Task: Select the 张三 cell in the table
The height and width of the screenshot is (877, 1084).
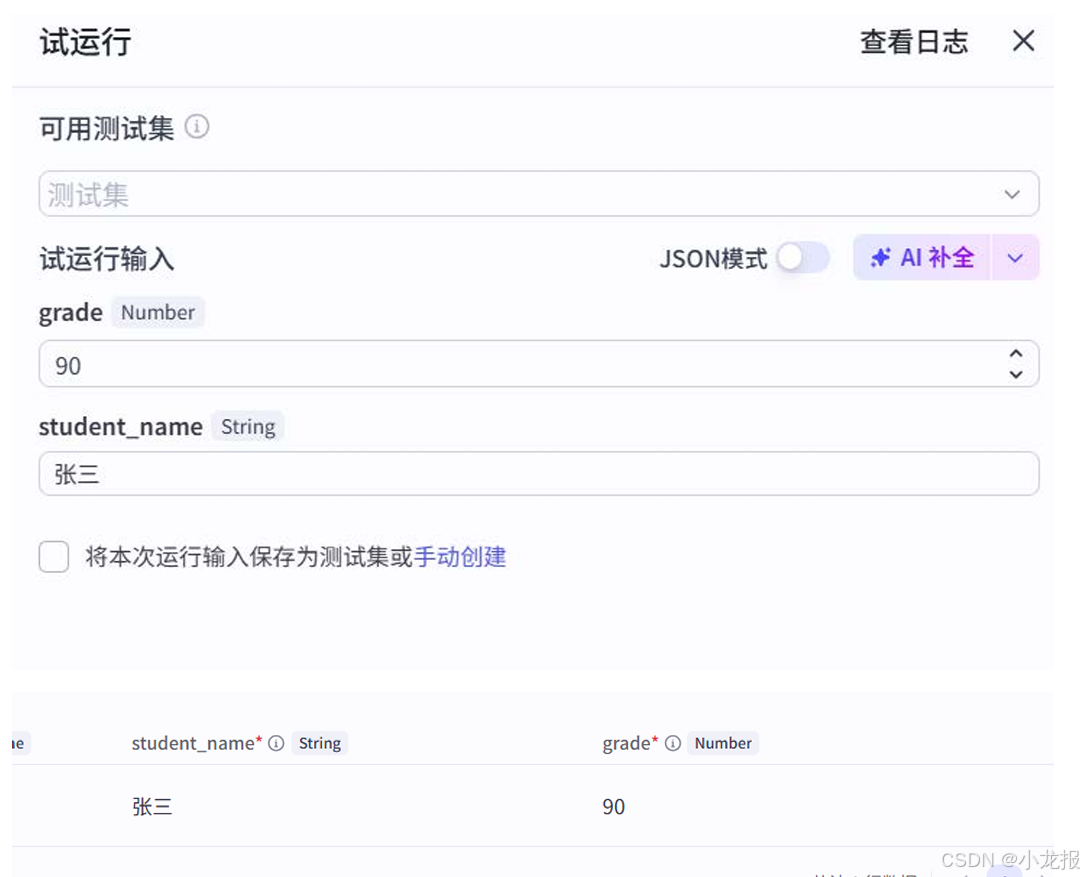Action: (x=152, y=806)
